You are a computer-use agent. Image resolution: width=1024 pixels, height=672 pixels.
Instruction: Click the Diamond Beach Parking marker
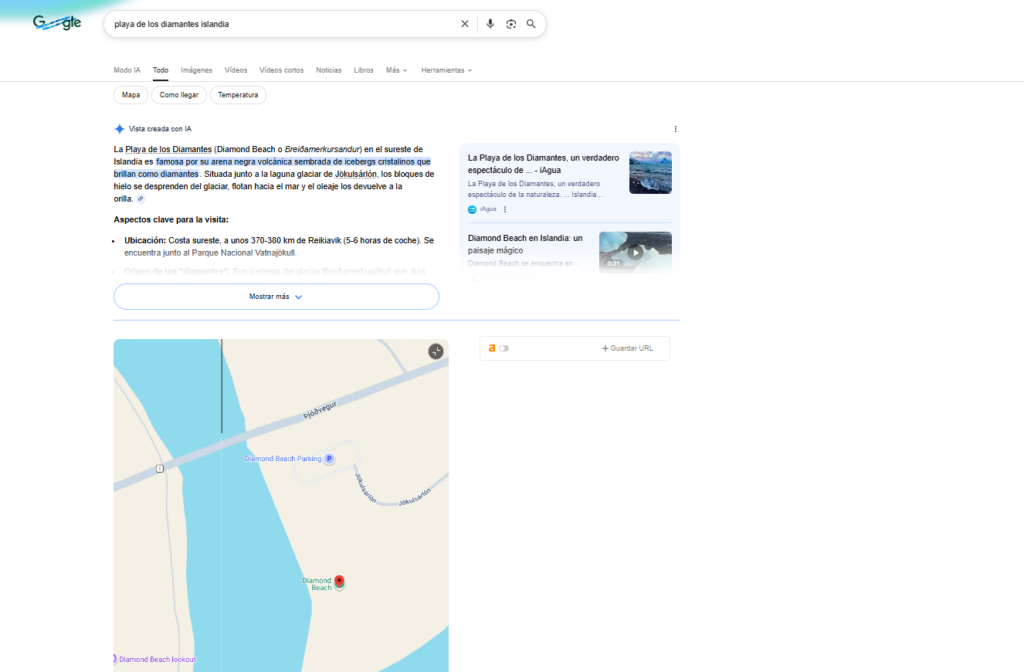329,459
